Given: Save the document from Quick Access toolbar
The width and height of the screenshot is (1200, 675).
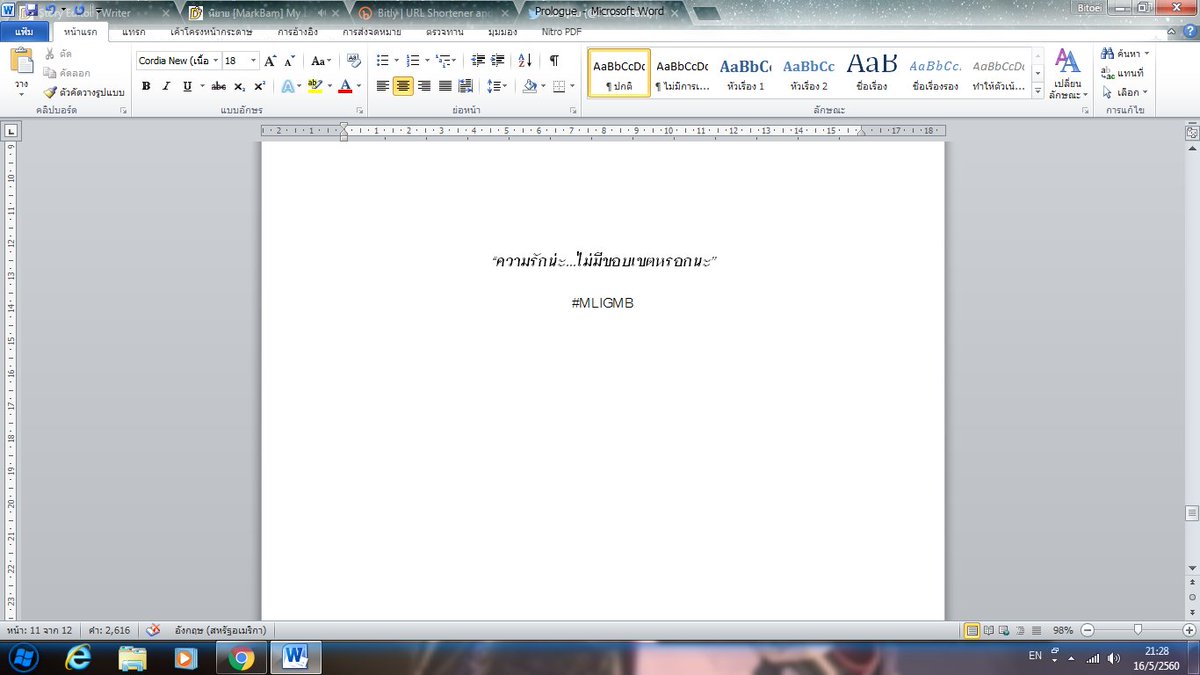Looking at the screenshot, I should (x=30, y=10).
